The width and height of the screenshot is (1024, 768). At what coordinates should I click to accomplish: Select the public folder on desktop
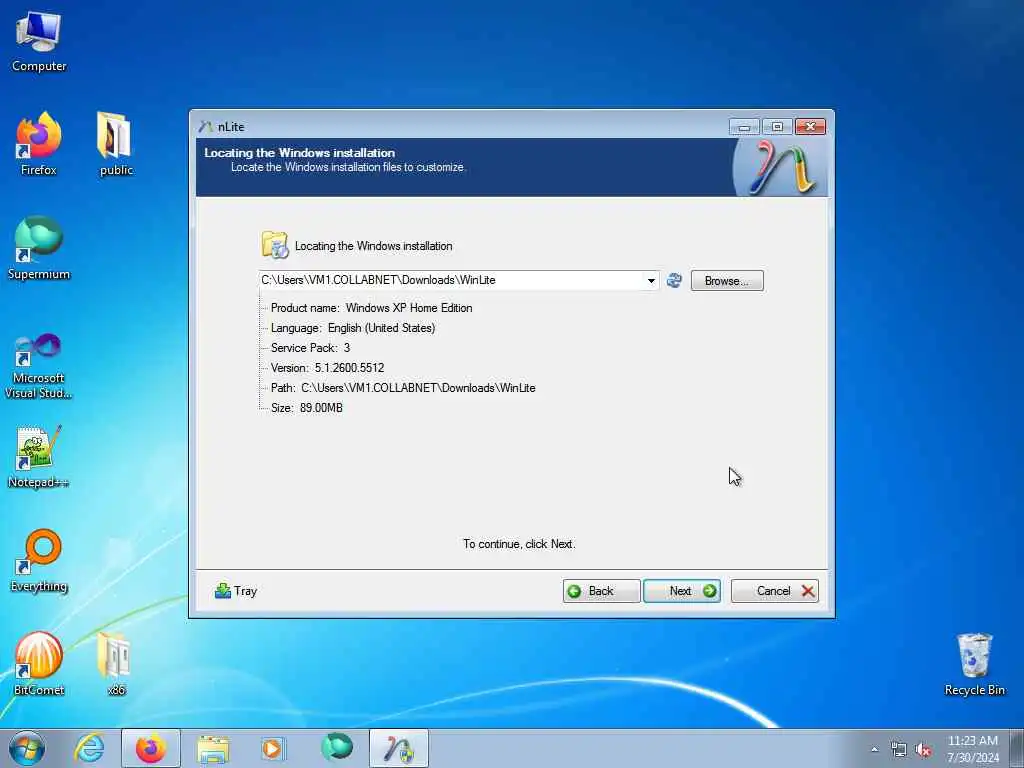click(116, 145)
